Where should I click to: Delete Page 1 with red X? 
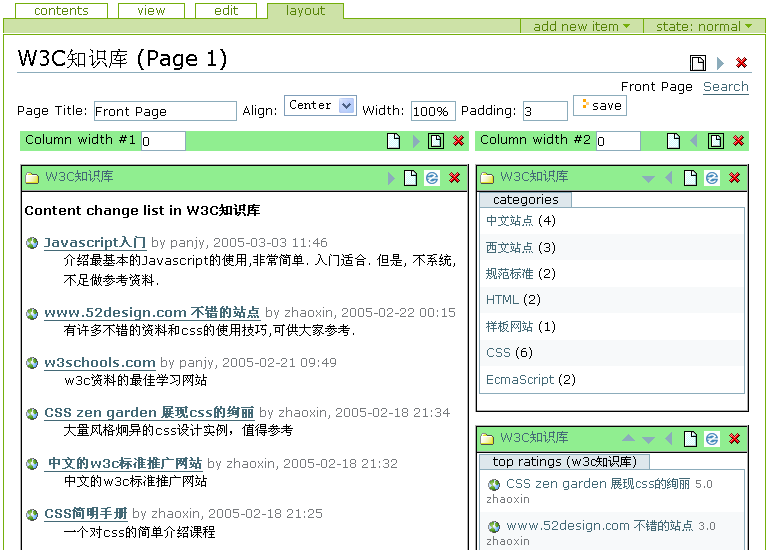pos(741,63)
